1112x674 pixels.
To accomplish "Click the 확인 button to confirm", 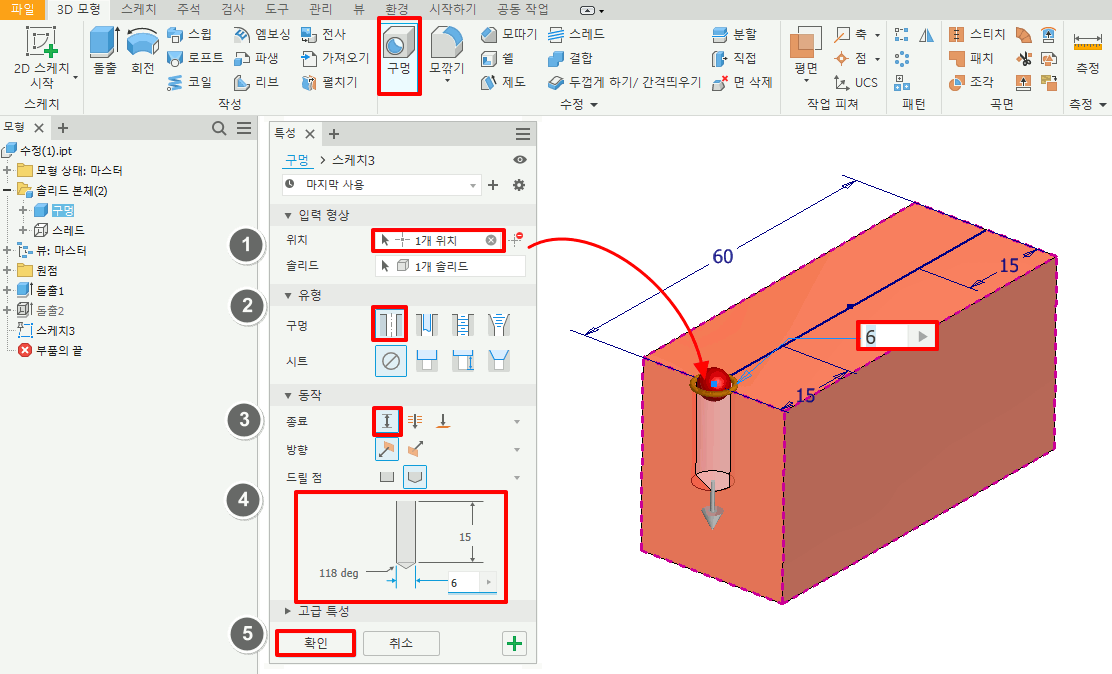I will coord(315,642).
